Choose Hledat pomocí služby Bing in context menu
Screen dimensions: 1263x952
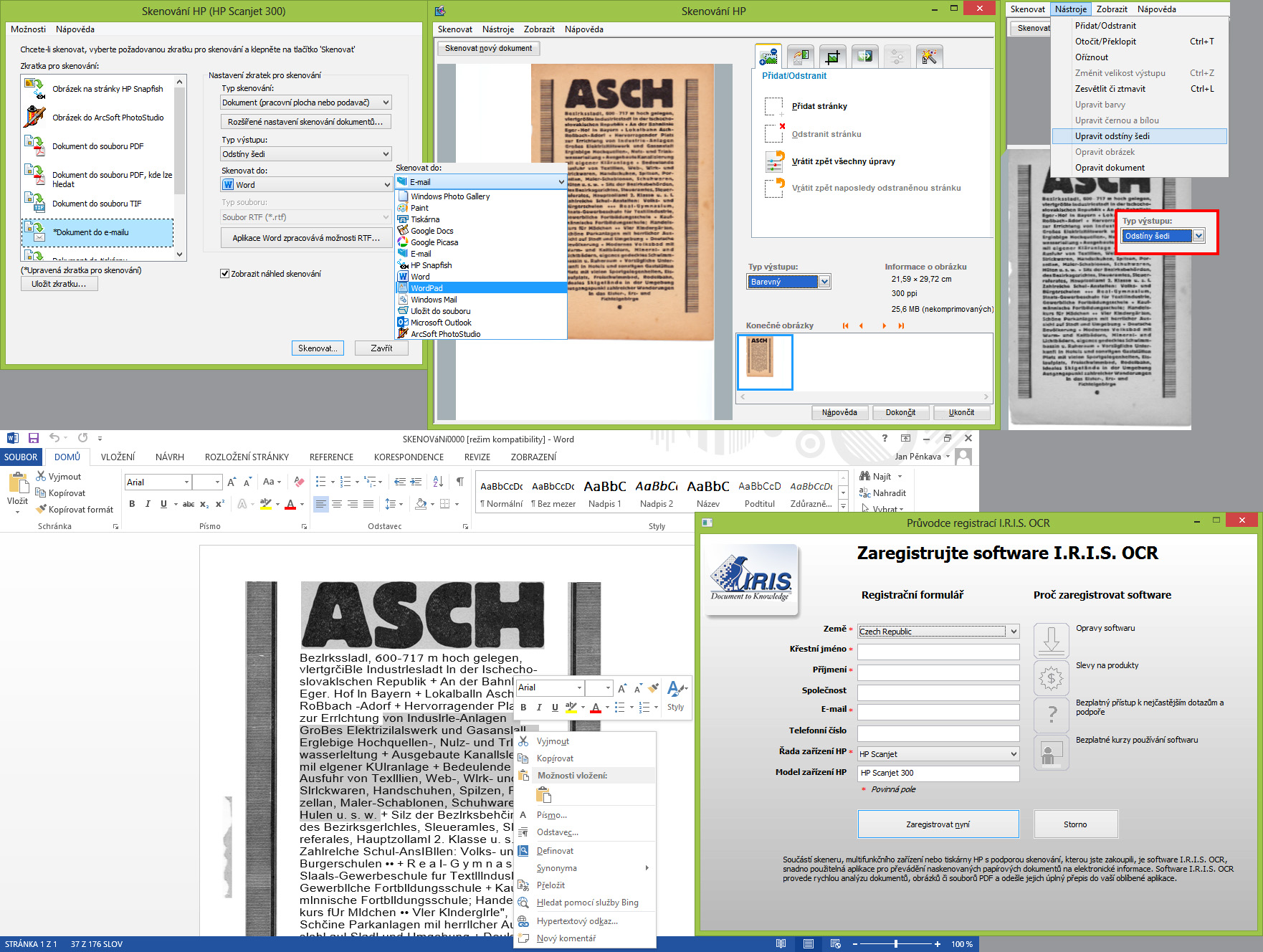[584, 903]
